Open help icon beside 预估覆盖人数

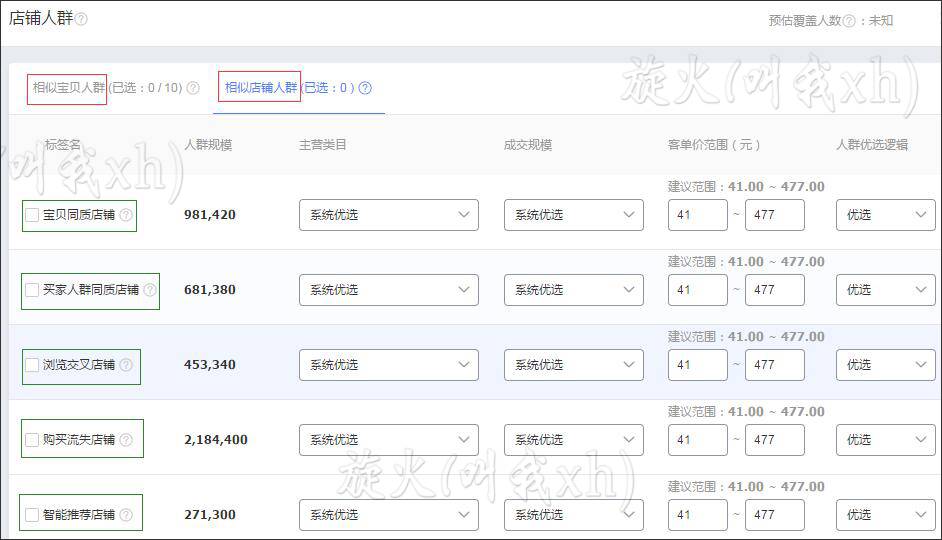(849, 21)
